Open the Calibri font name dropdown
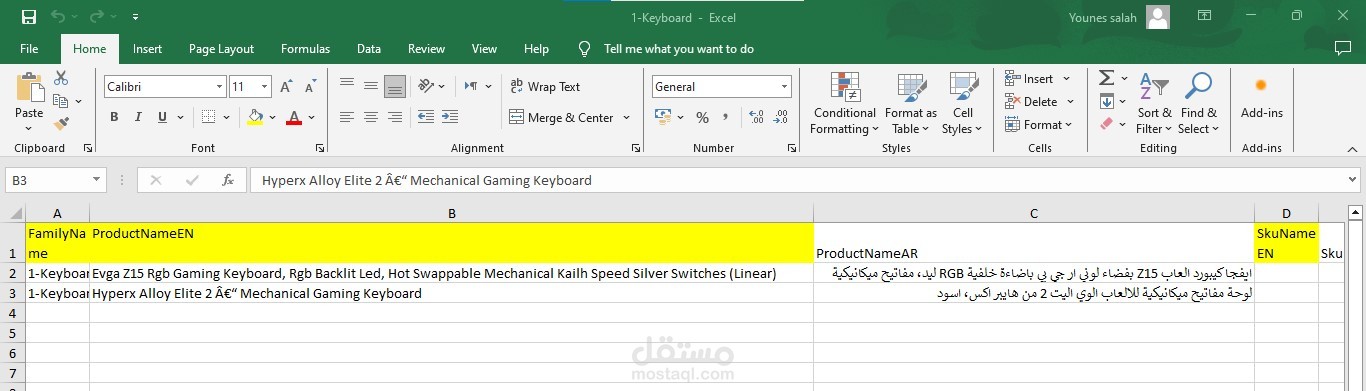Viewport: 1366px width, 391px height. [x=219, y=87]
